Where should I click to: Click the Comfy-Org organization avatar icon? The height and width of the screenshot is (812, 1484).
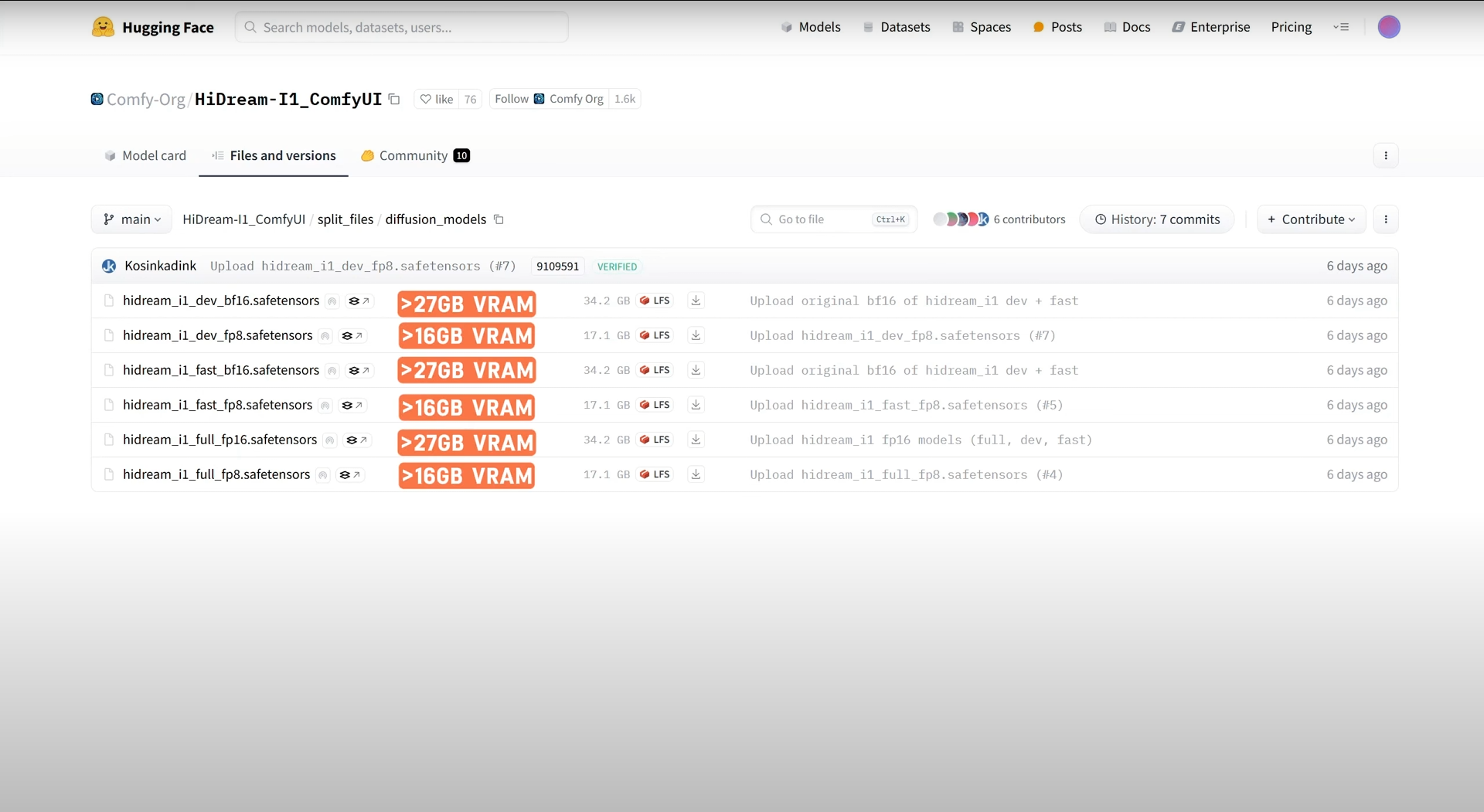[x=97, y=99]
